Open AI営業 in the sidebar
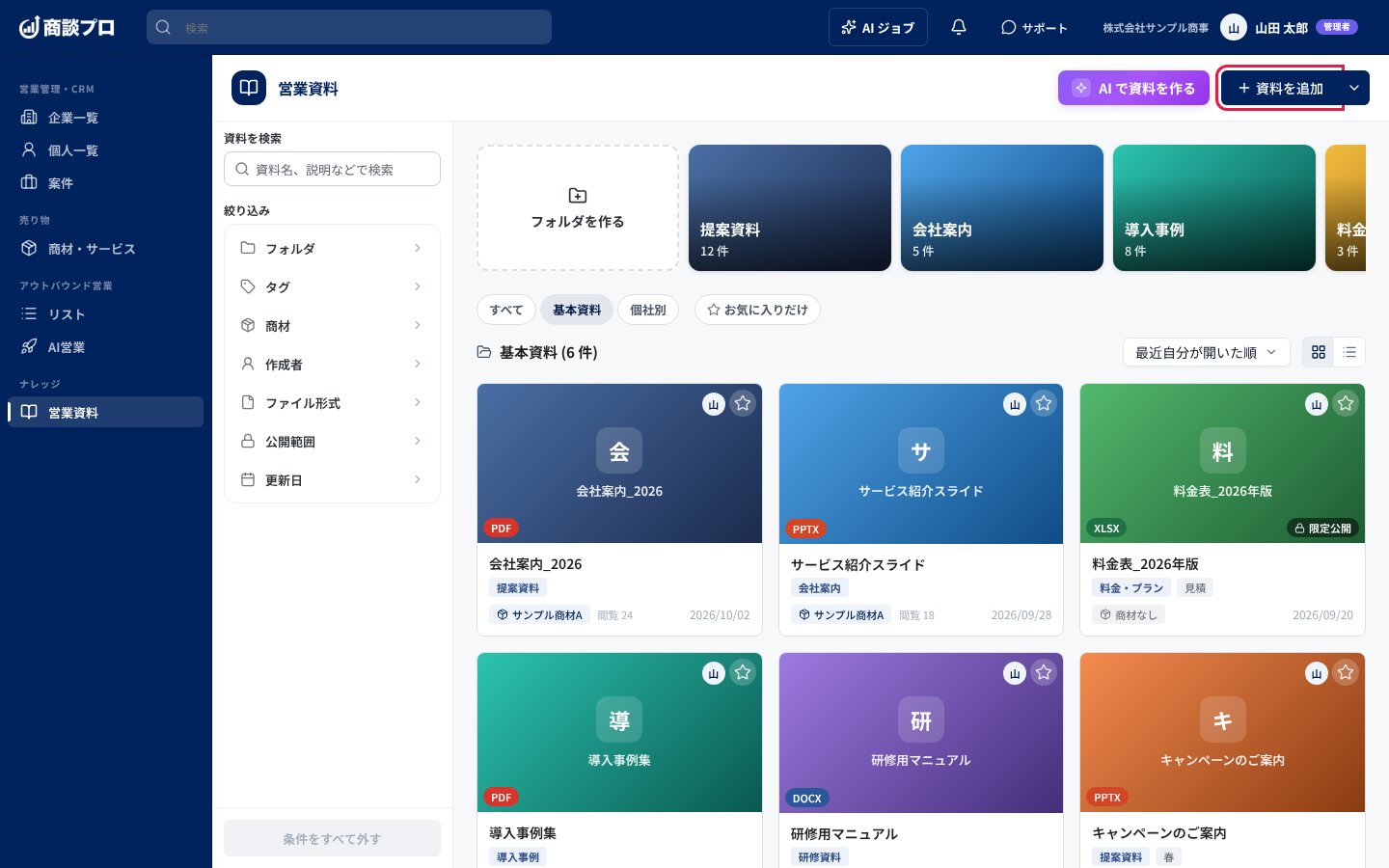1389x868 pixels. click(x=106, y=347)
